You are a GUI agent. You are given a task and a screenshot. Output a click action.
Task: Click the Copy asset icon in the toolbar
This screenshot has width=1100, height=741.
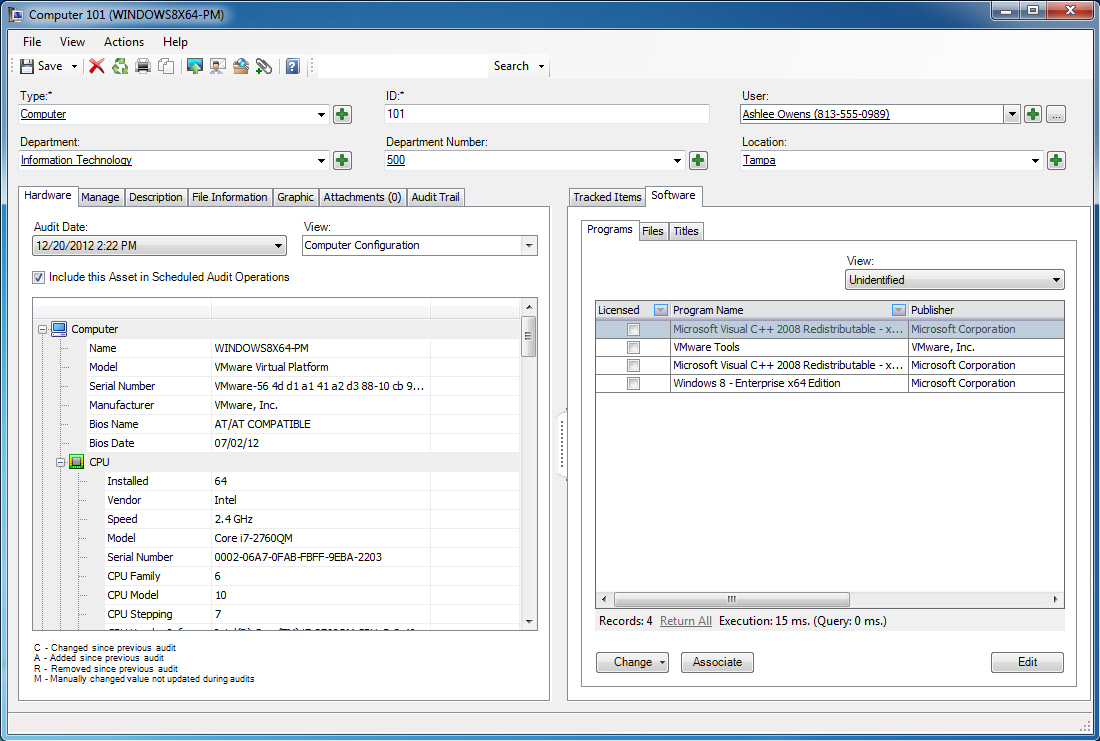point(166,66)
